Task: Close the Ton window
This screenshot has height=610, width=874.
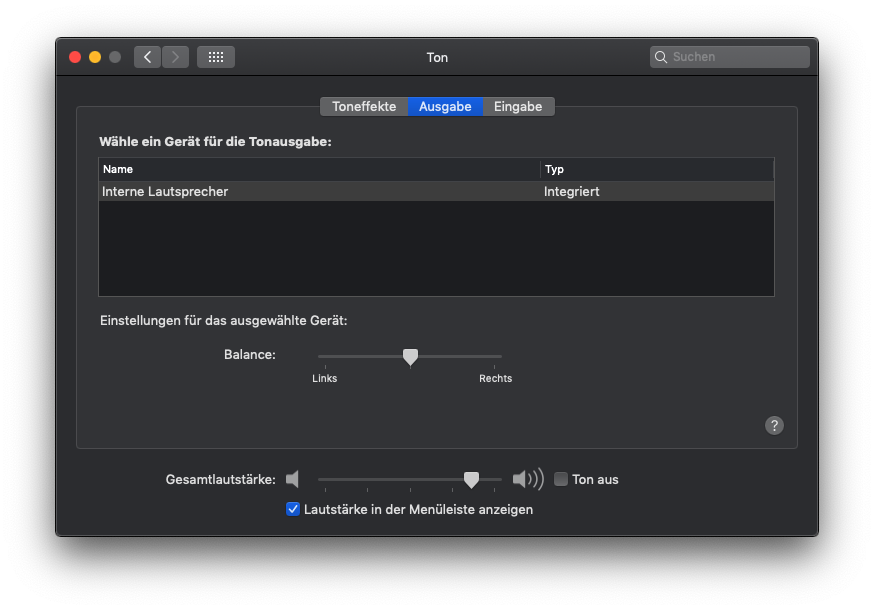Action: (x=75, y=57)
